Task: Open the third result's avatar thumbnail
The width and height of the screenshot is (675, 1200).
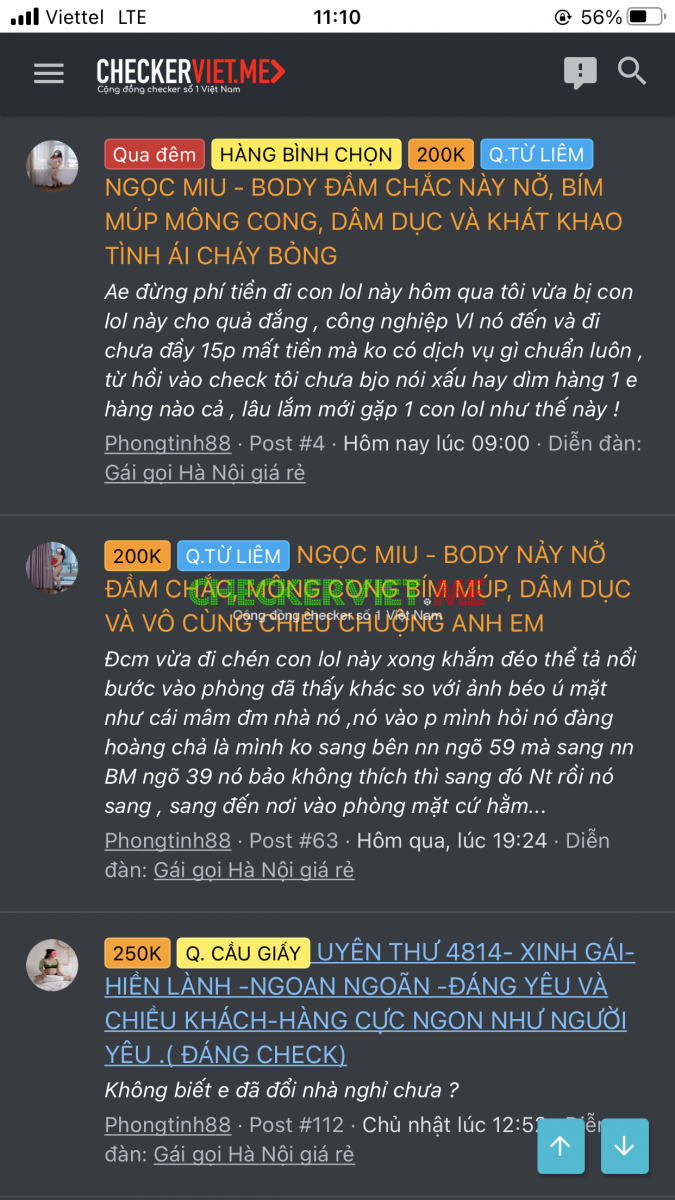Action: [x=52, y=965]
